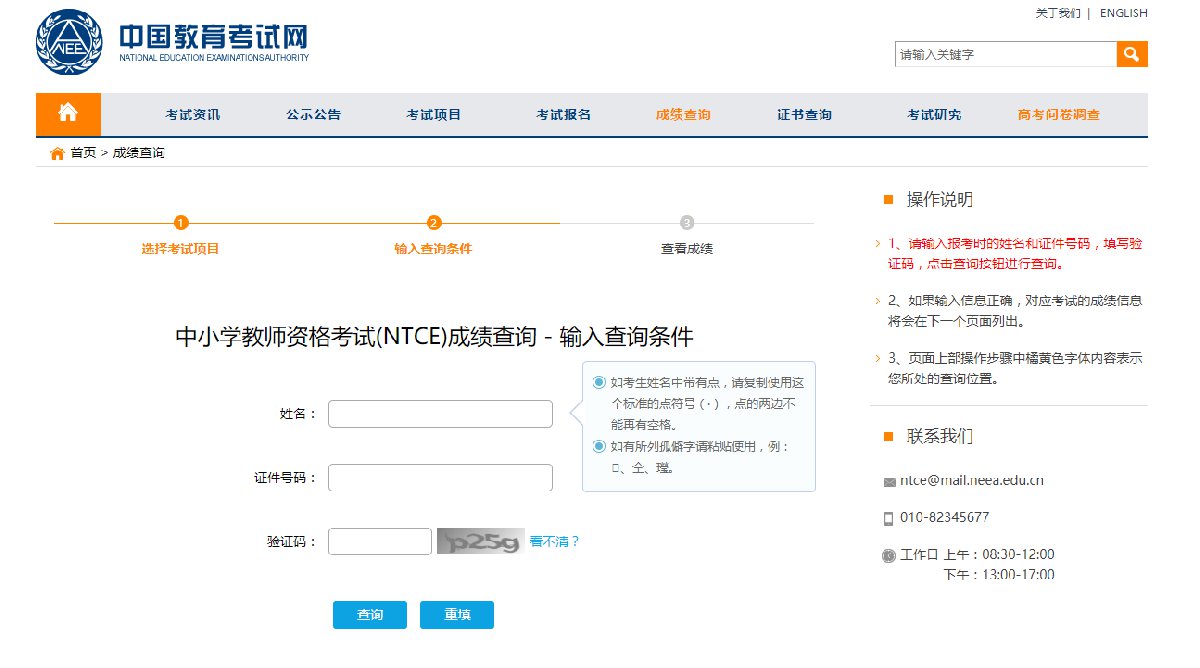Click the small house breadcrumb icon
The height and width of the screenshot is (668, 1200).
click(57, 153)
